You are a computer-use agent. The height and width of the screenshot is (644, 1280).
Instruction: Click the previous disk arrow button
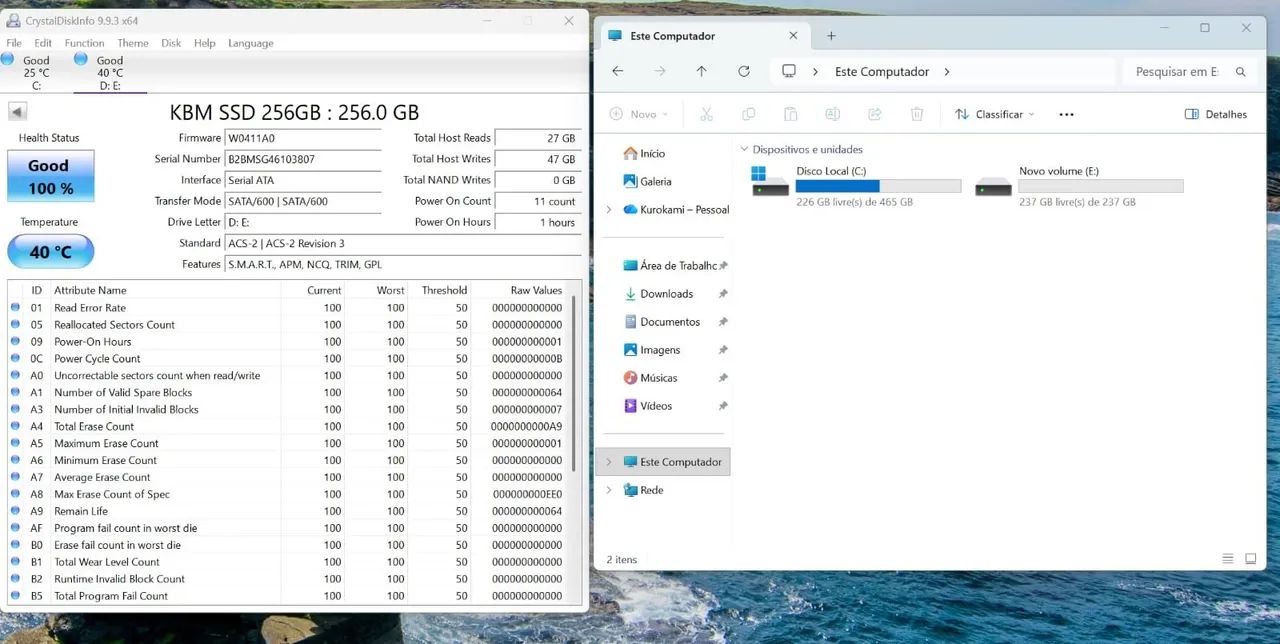(17, 111)
